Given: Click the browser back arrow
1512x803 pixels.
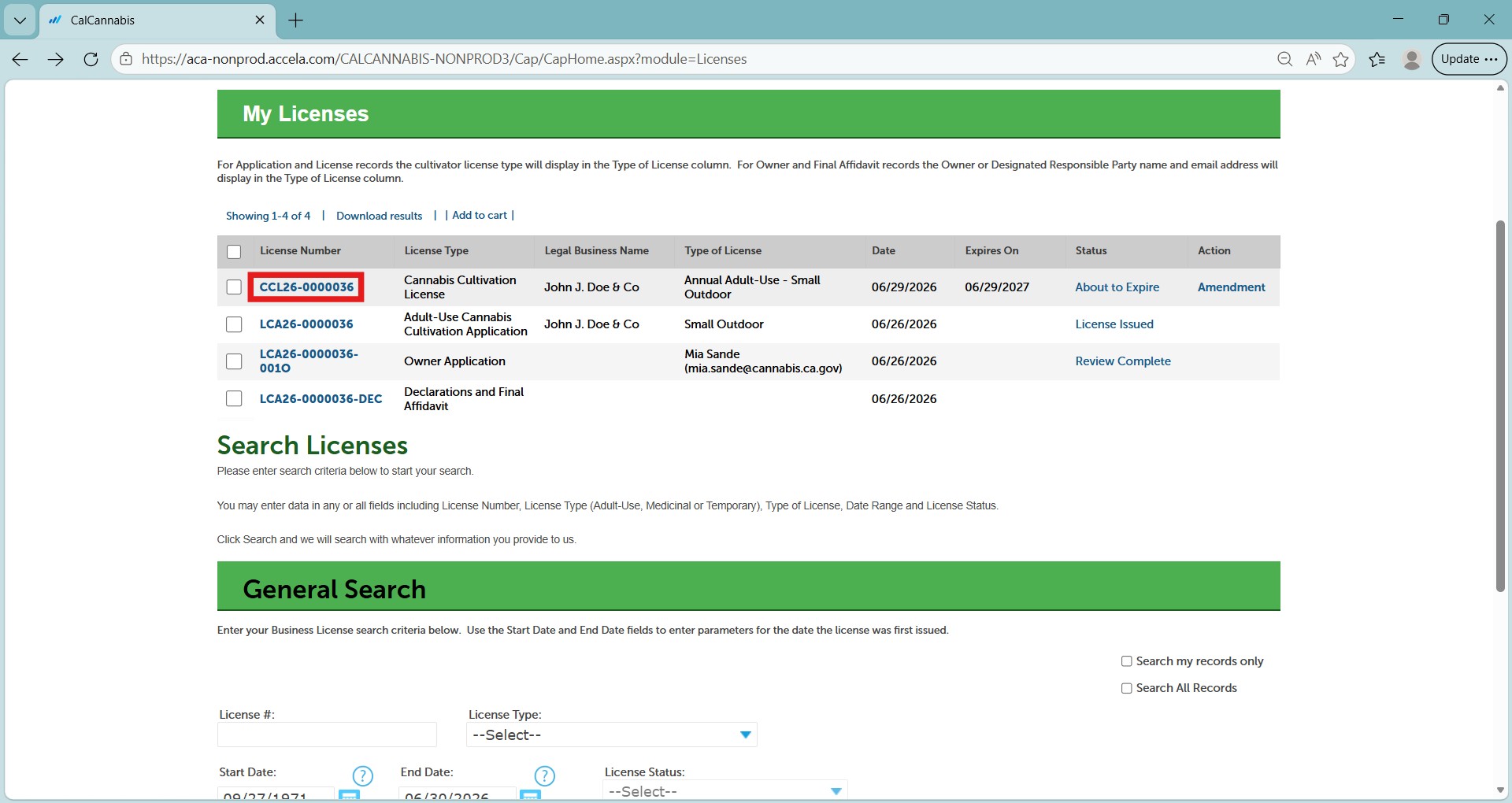Looking at the screenshot, I should pyautogui.click(x=20, y=59).
